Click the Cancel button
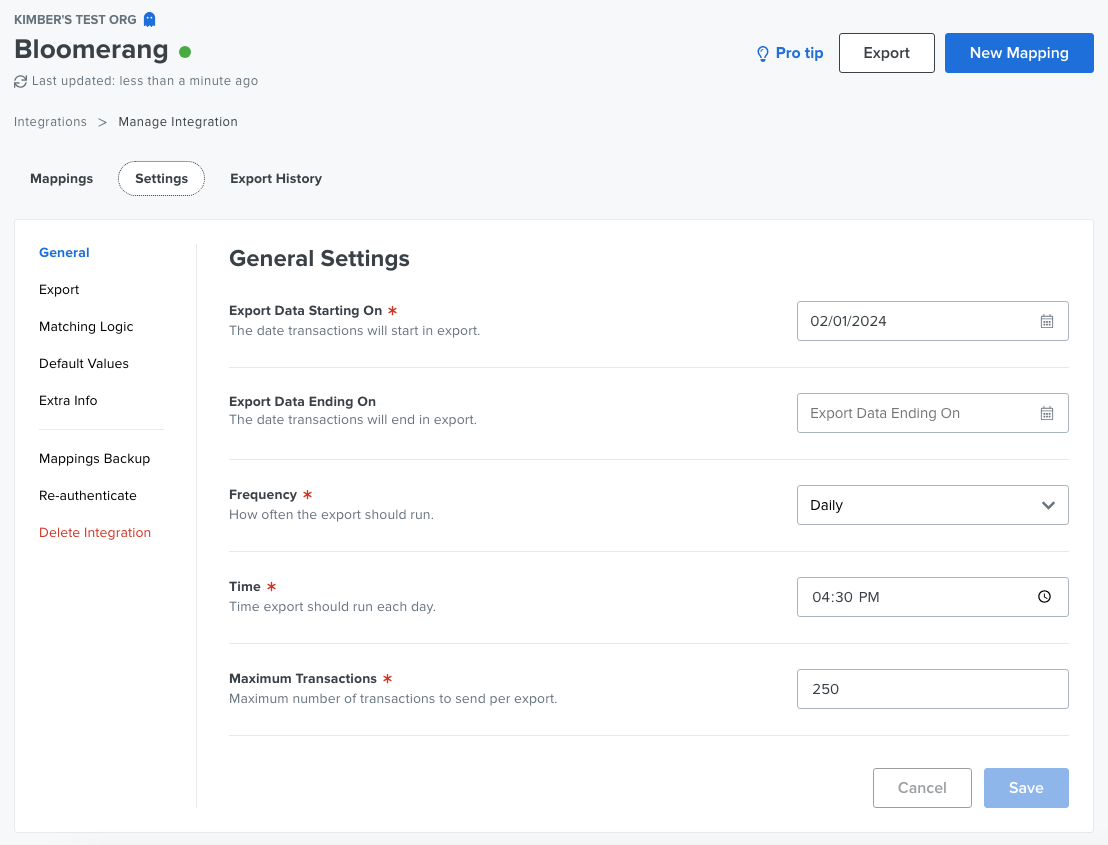The width and height of the screenshot is (1108, 845). click(x=921, y=788)
